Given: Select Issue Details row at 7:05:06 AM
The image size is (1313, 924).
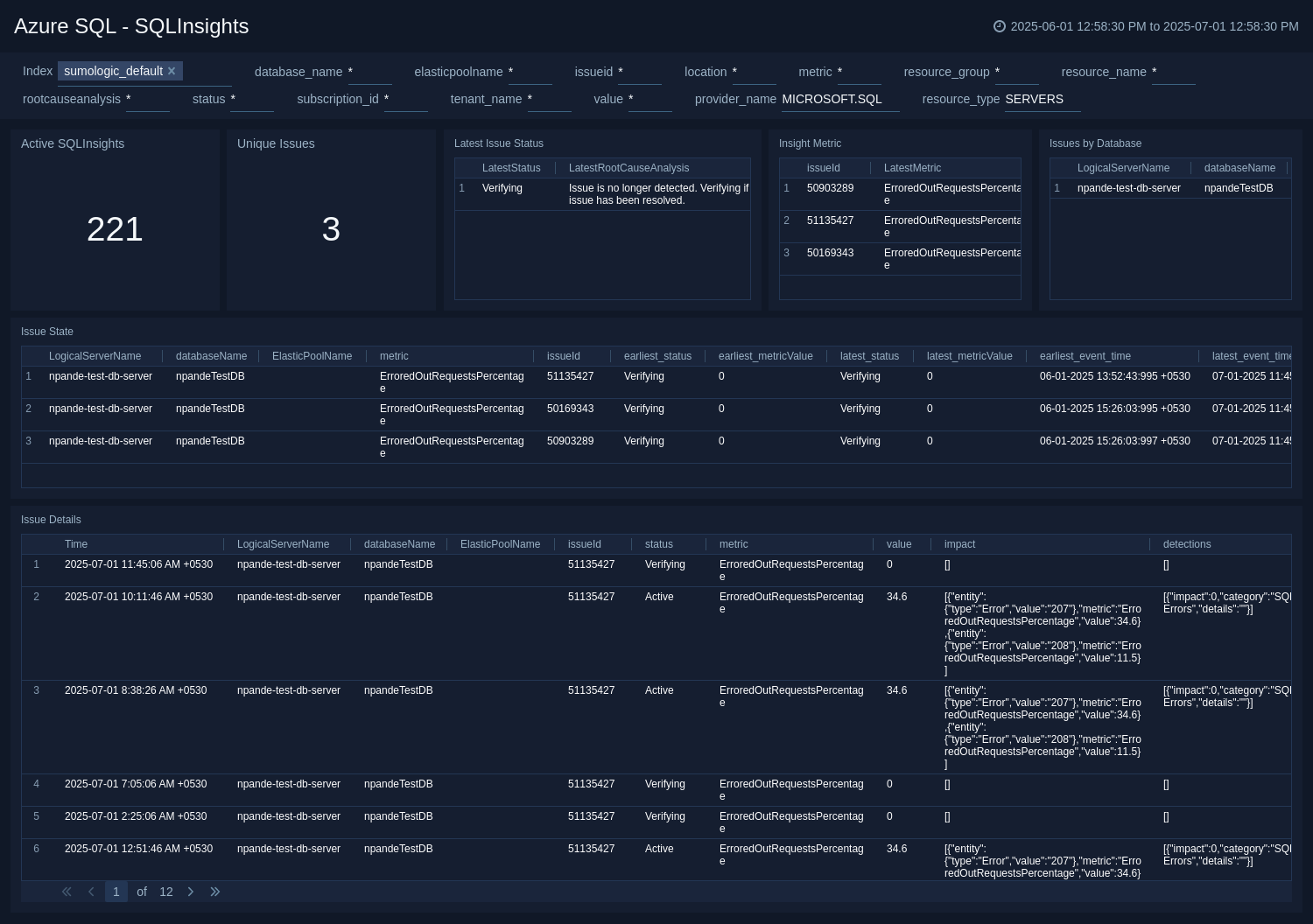Looking at the screenshot, I should coord(656,790).
